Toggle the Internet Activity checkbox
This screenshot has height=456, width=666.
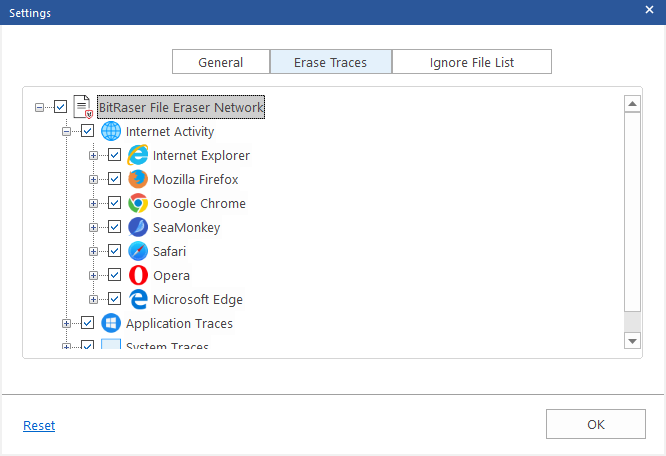pos(87,131)
